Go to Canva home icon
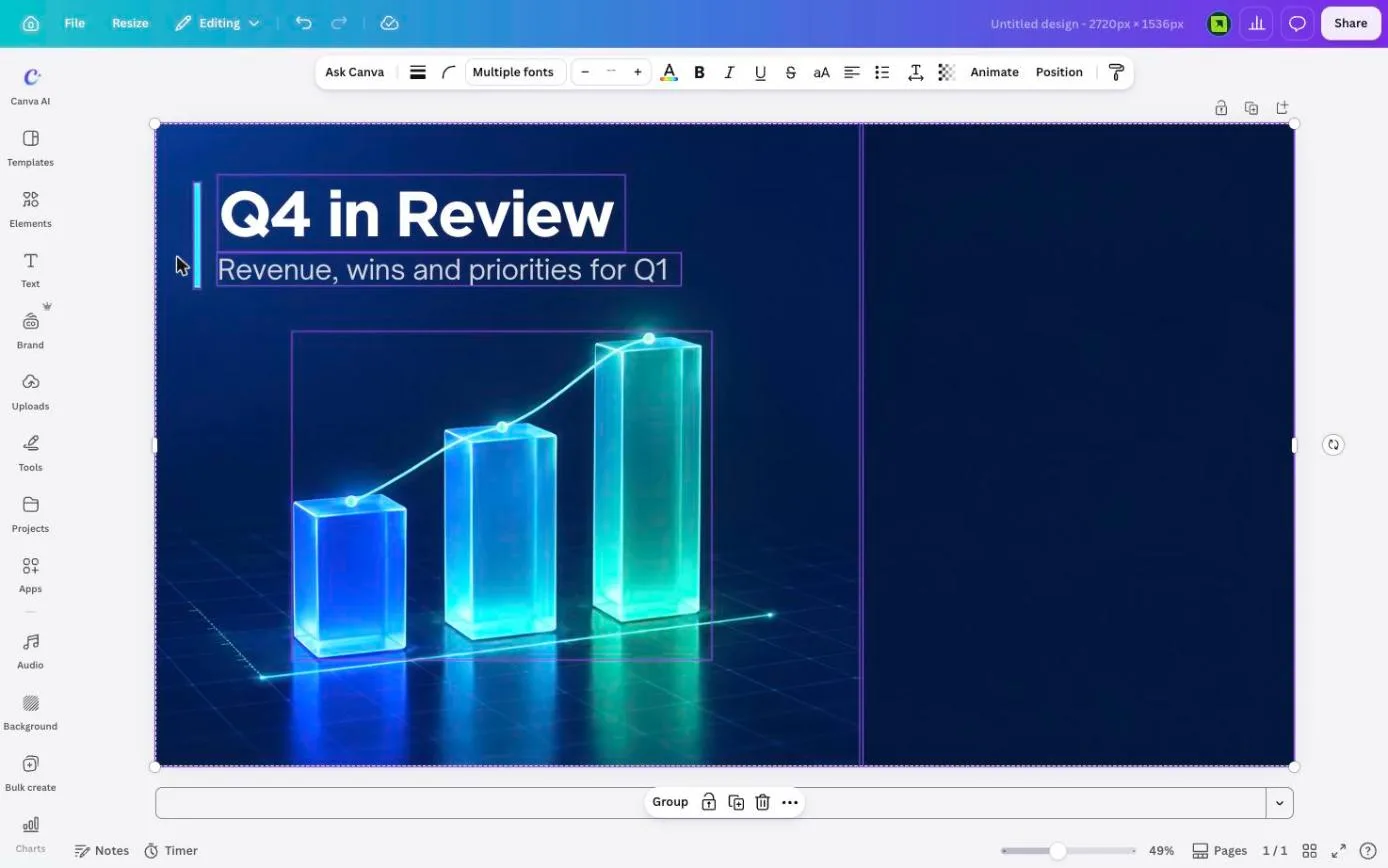 pyautogui.click(x=31, y=23)
